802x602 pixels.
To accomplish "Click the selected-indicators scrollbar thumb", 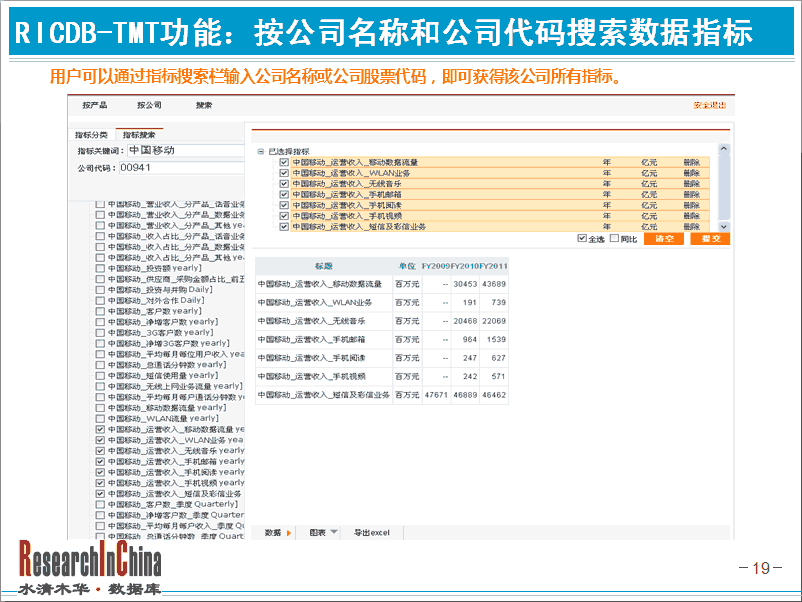I will pos(723,187).
